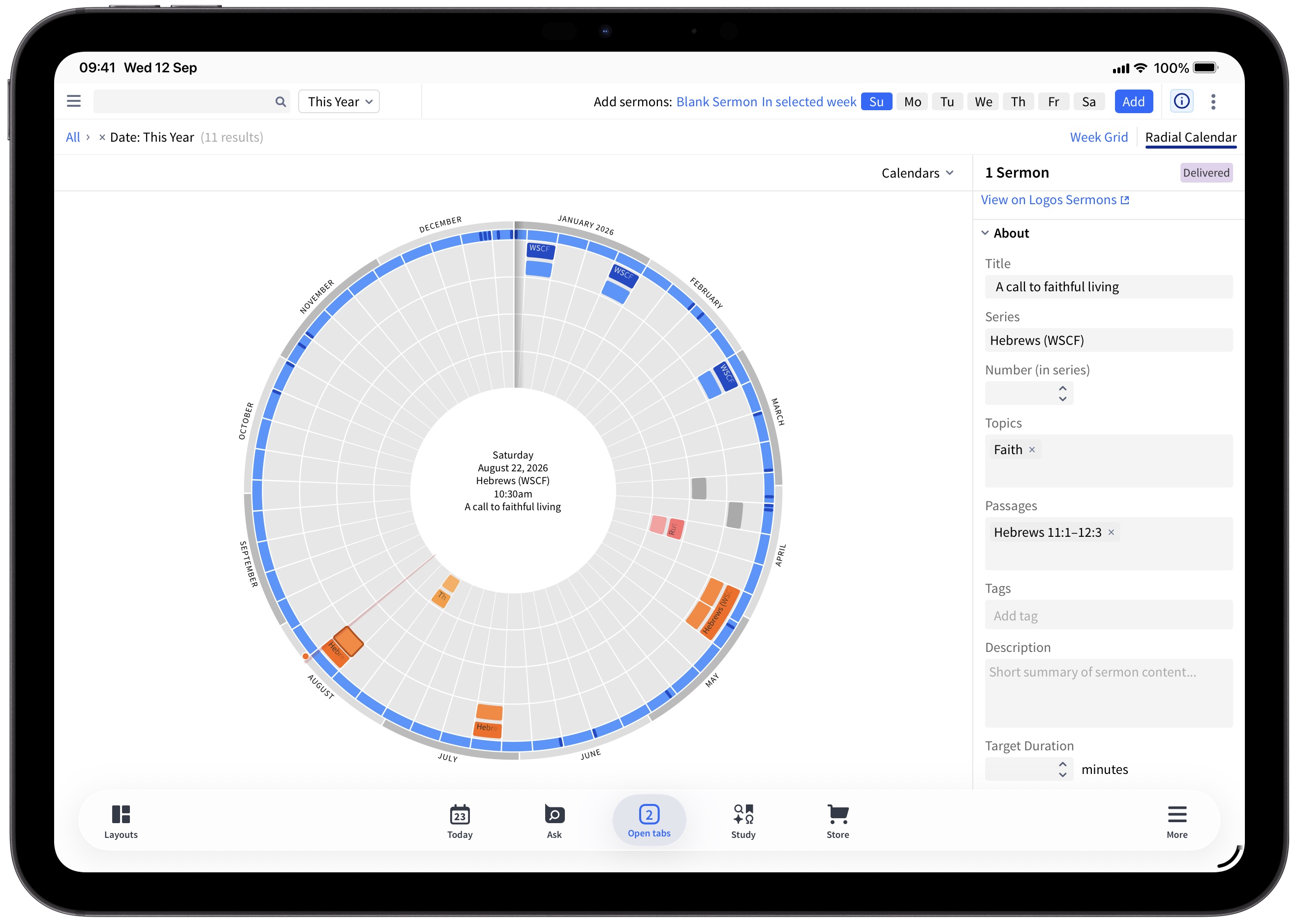Select the gray block near April
Viewport: 1299px width, 924px height.
tap(735, 515)
